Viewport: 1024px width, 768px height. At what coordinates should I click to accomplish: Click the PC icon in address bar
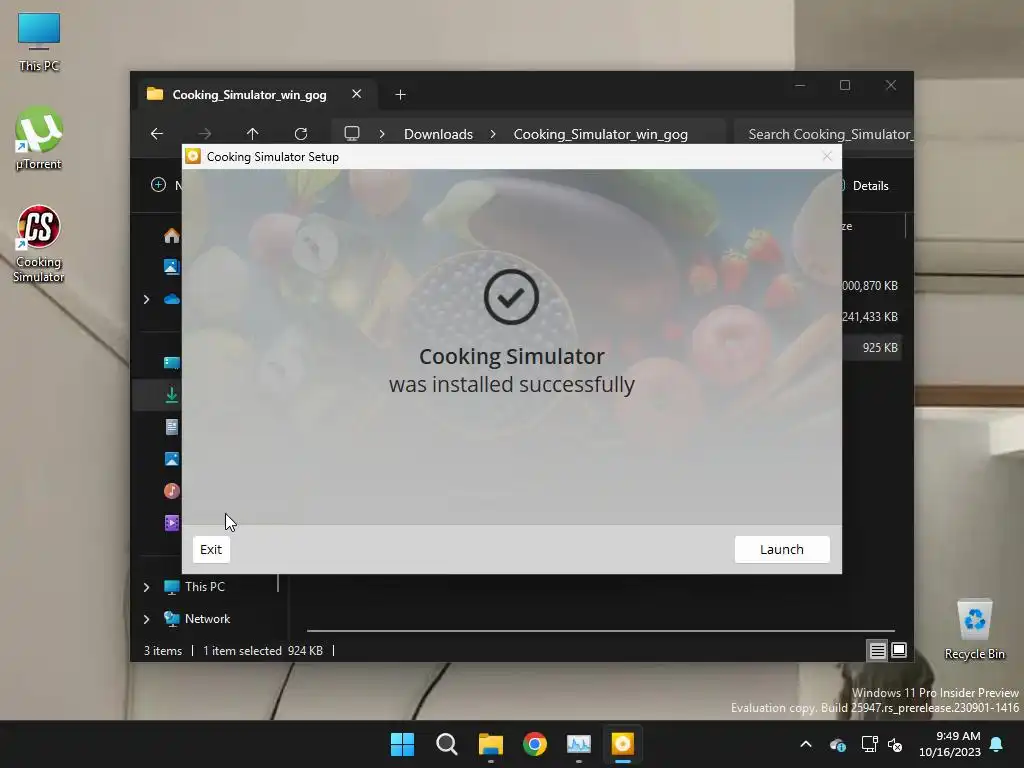(352, 134)
